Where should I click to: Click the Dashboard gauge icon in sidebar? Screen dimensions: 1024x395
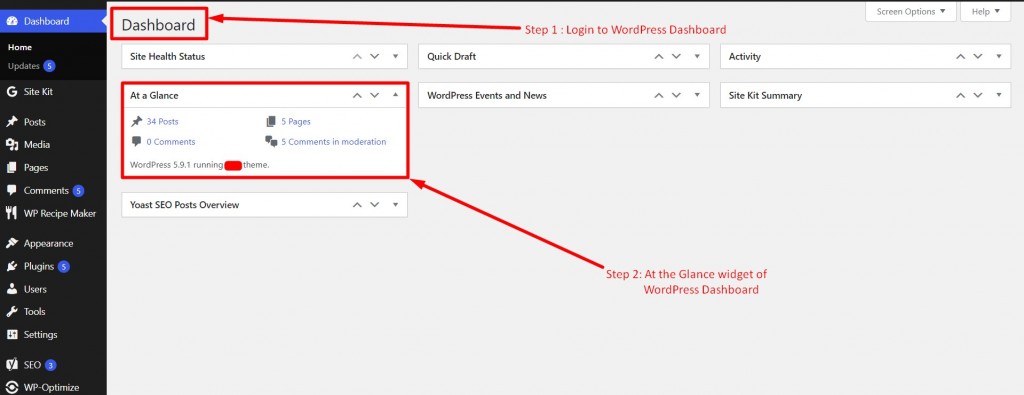[x=12, y=22]
